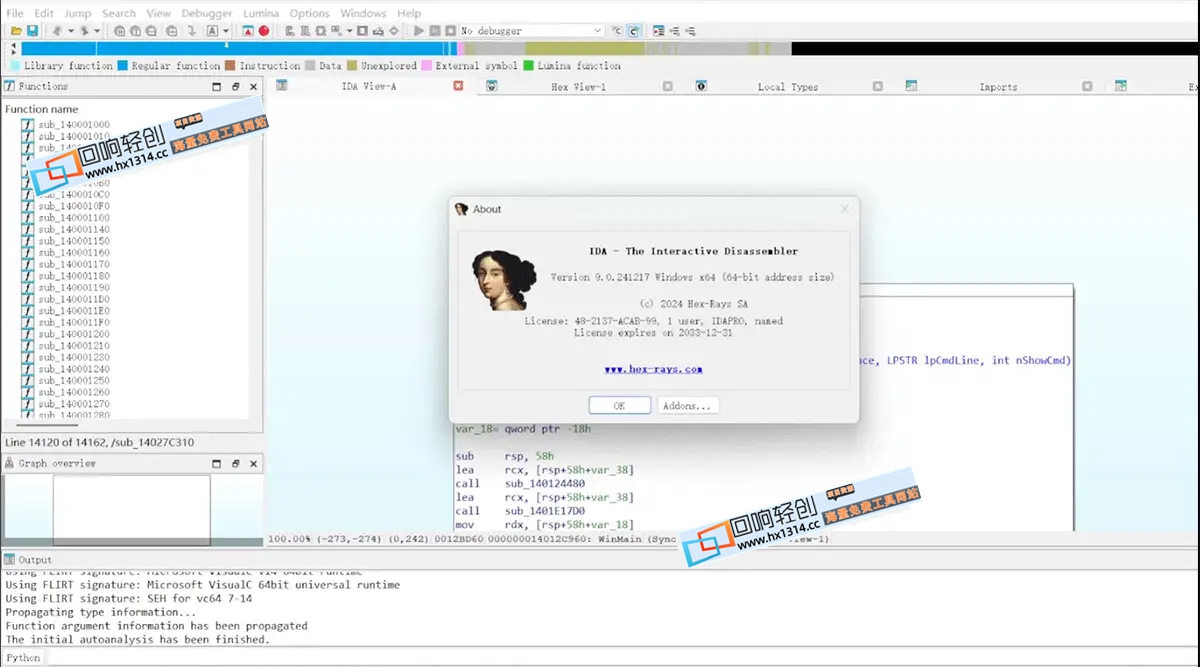Select sub_140001150 in Functions list
Image resolution: width=1200 pixels, height=667 pixels.
point(74,241)
